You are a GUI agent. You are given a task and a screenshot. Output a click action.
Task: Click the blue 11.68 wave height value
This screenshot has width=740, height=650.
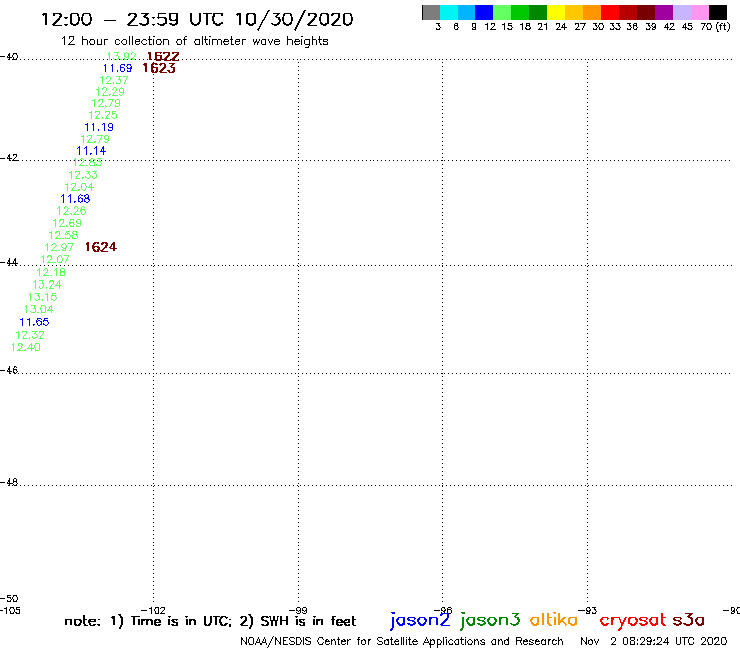(75, 199)
